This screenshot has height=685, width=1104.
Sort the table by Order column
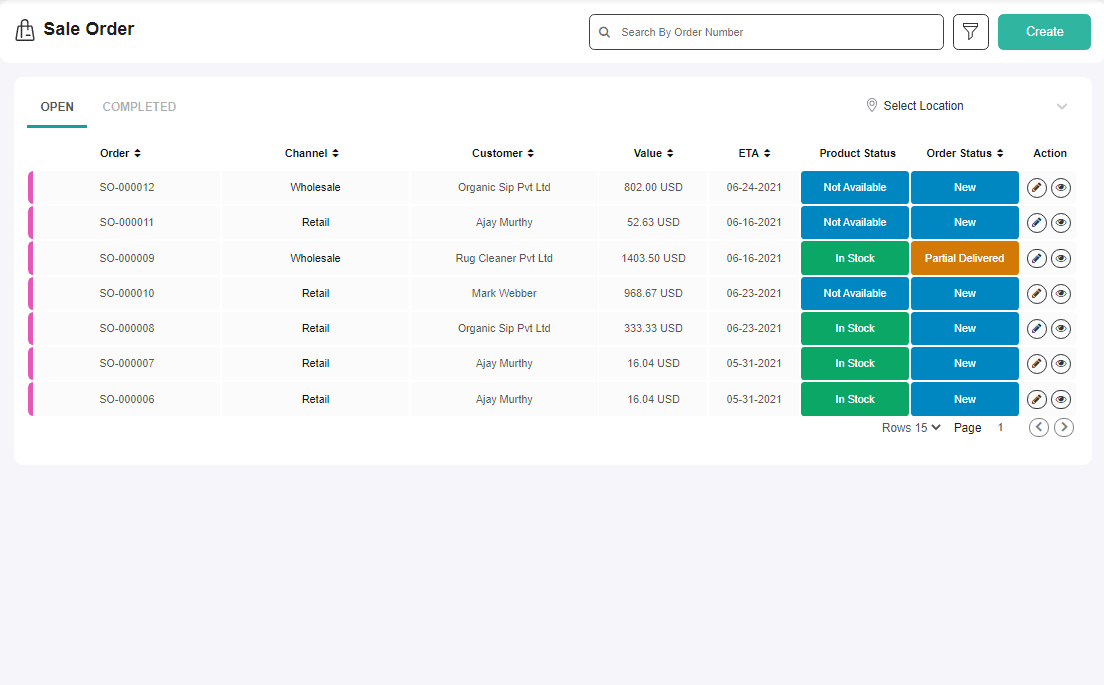(x=120, y=153)
